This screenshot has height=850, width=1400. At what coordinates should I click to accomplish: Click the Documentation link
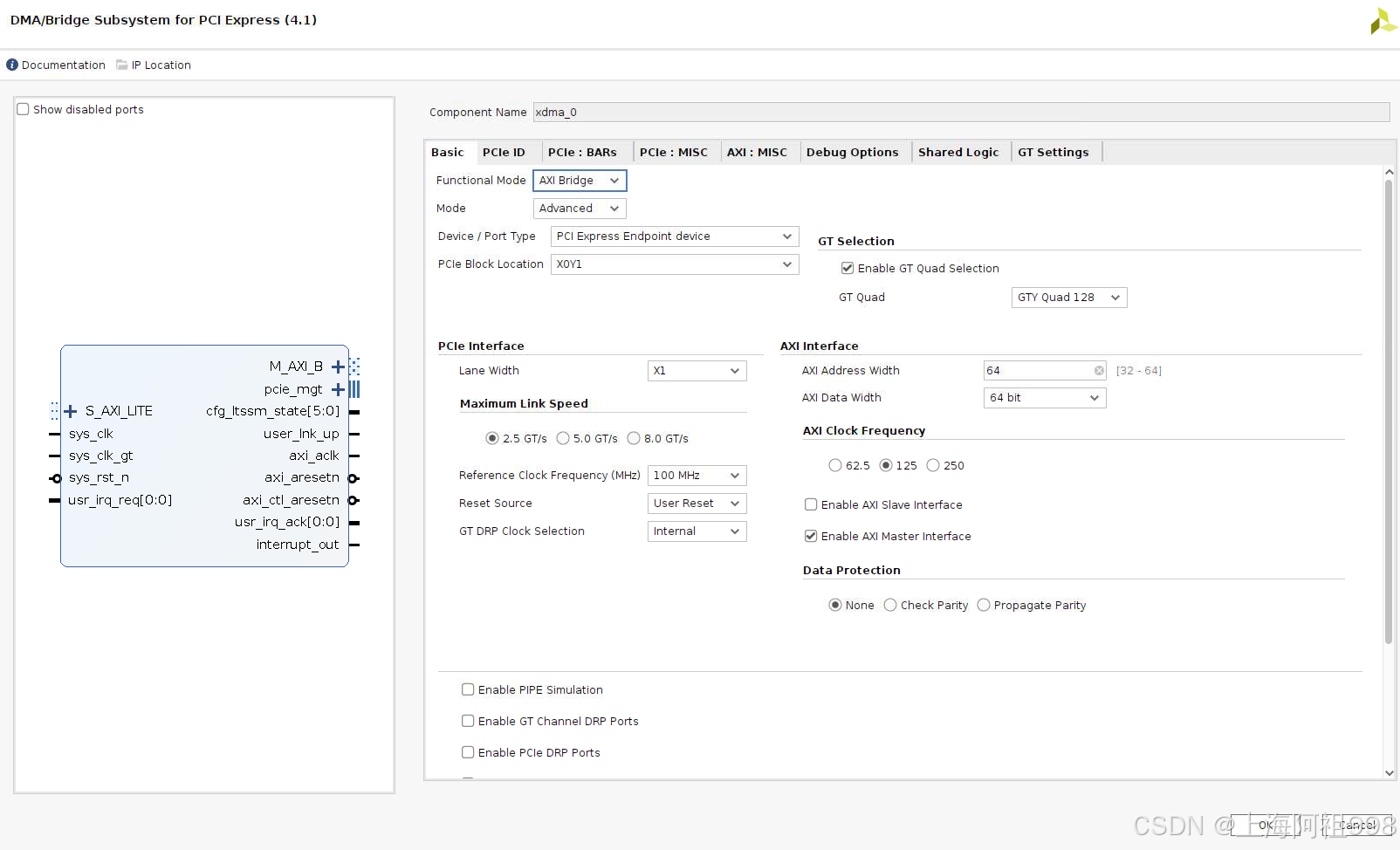pos(64,65)
